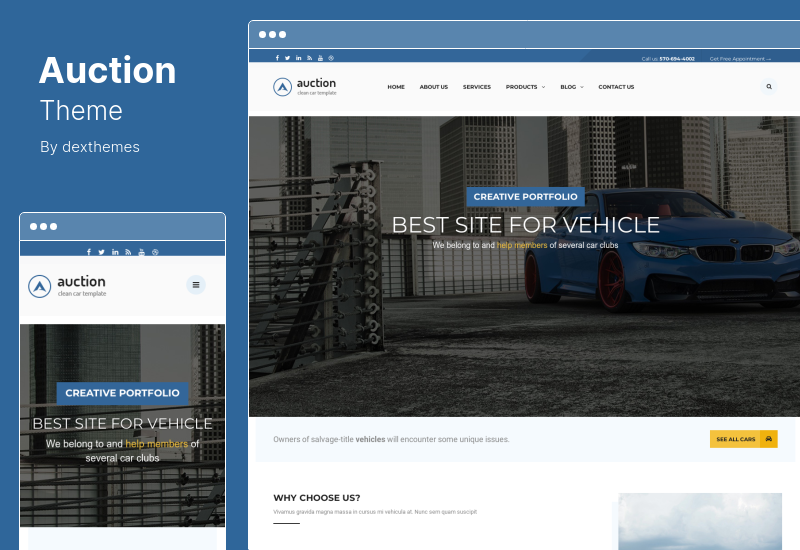Click cloudy sky thumbnail beside Why Choose Us
The image size is (800, 550).
click(x=700, y=521)
